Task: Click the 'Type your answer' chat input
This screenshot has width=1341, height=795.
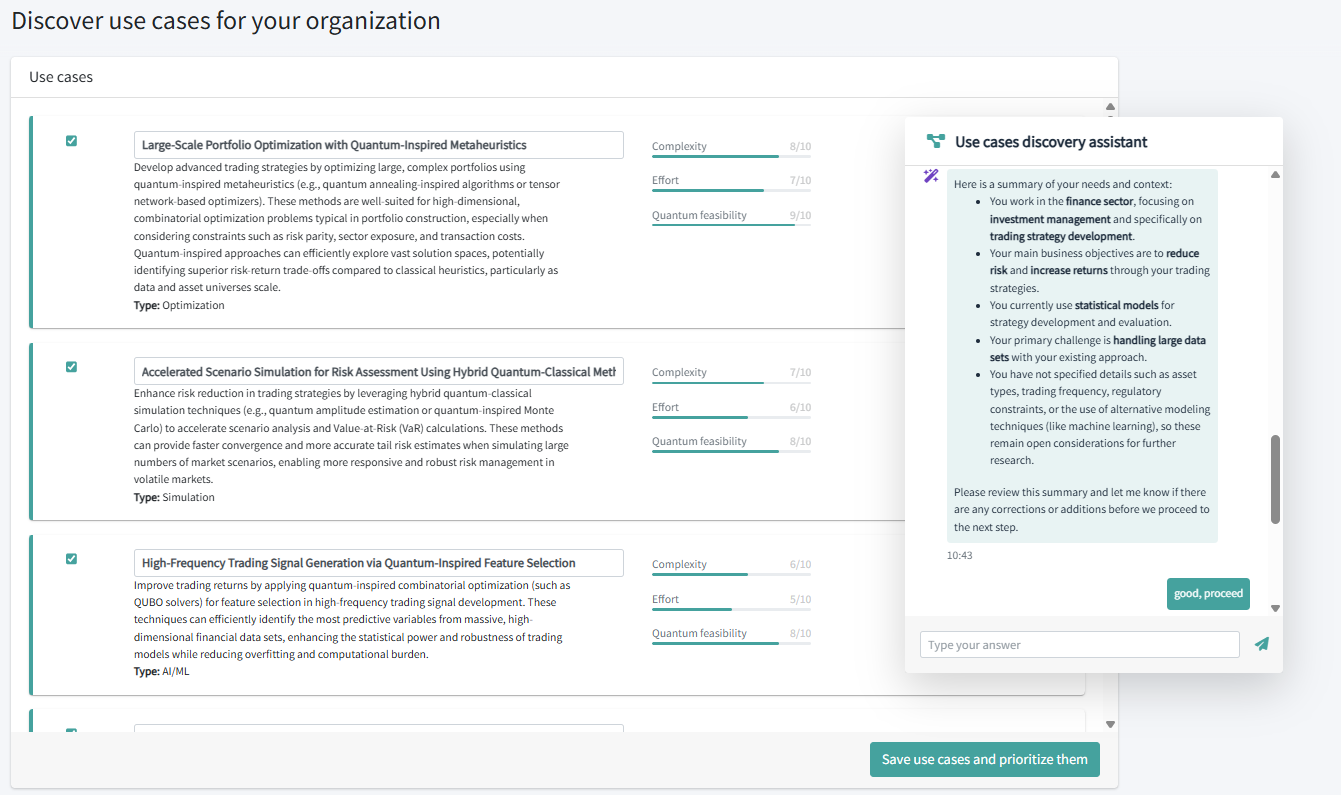Action: [x=1079, y=645]
